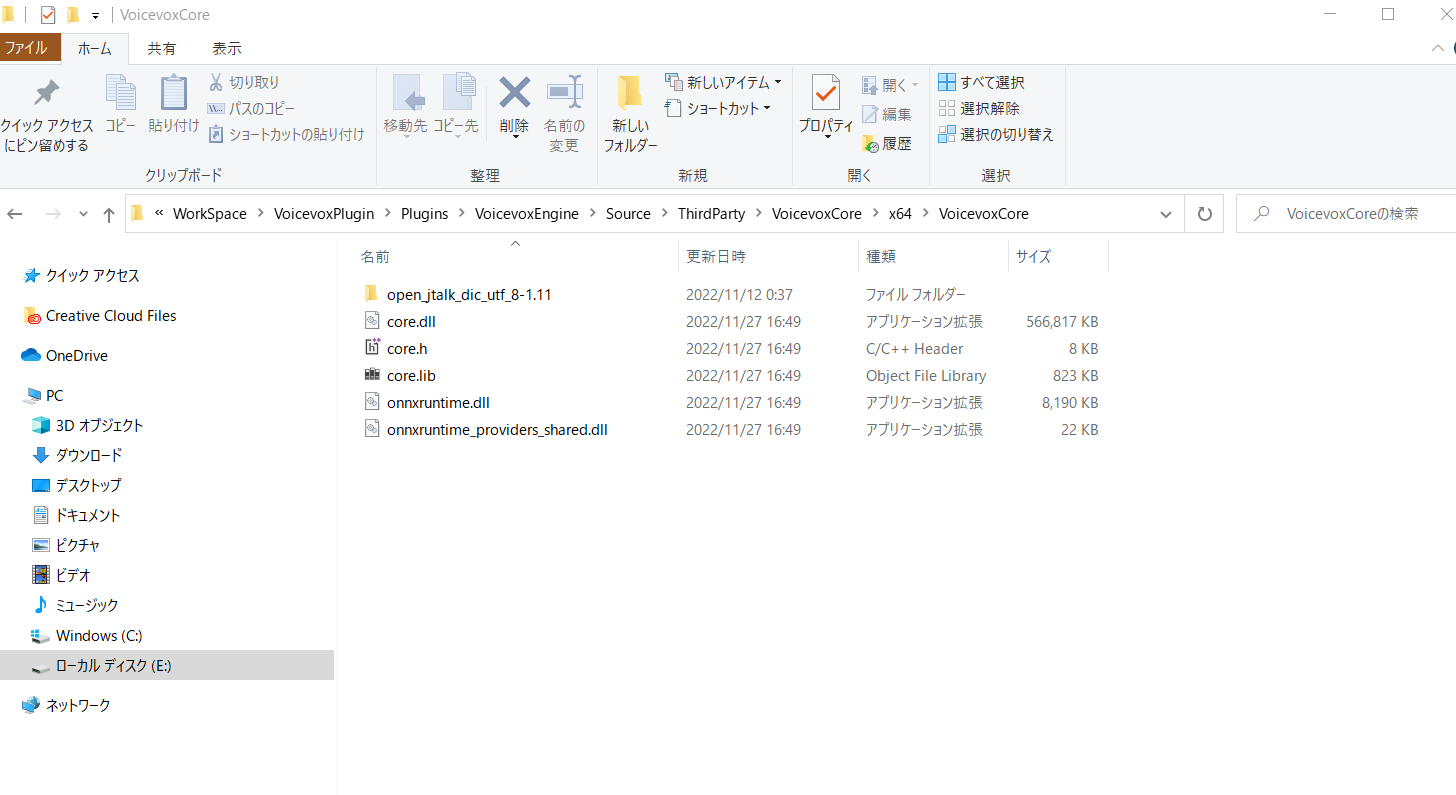Expand the chevron after Plugins in path
The image size is (1456, 795).
pyautogui.click(x=464, y=214)
